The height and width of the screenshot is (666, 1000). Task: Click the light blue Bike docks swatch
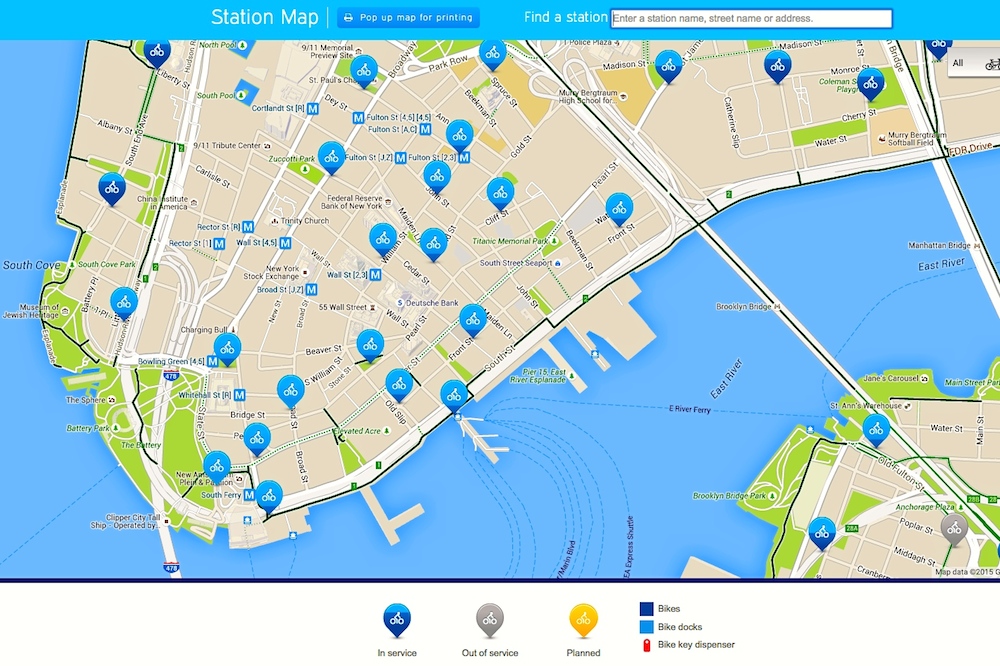pyautogui.click(x=646, y=627)
